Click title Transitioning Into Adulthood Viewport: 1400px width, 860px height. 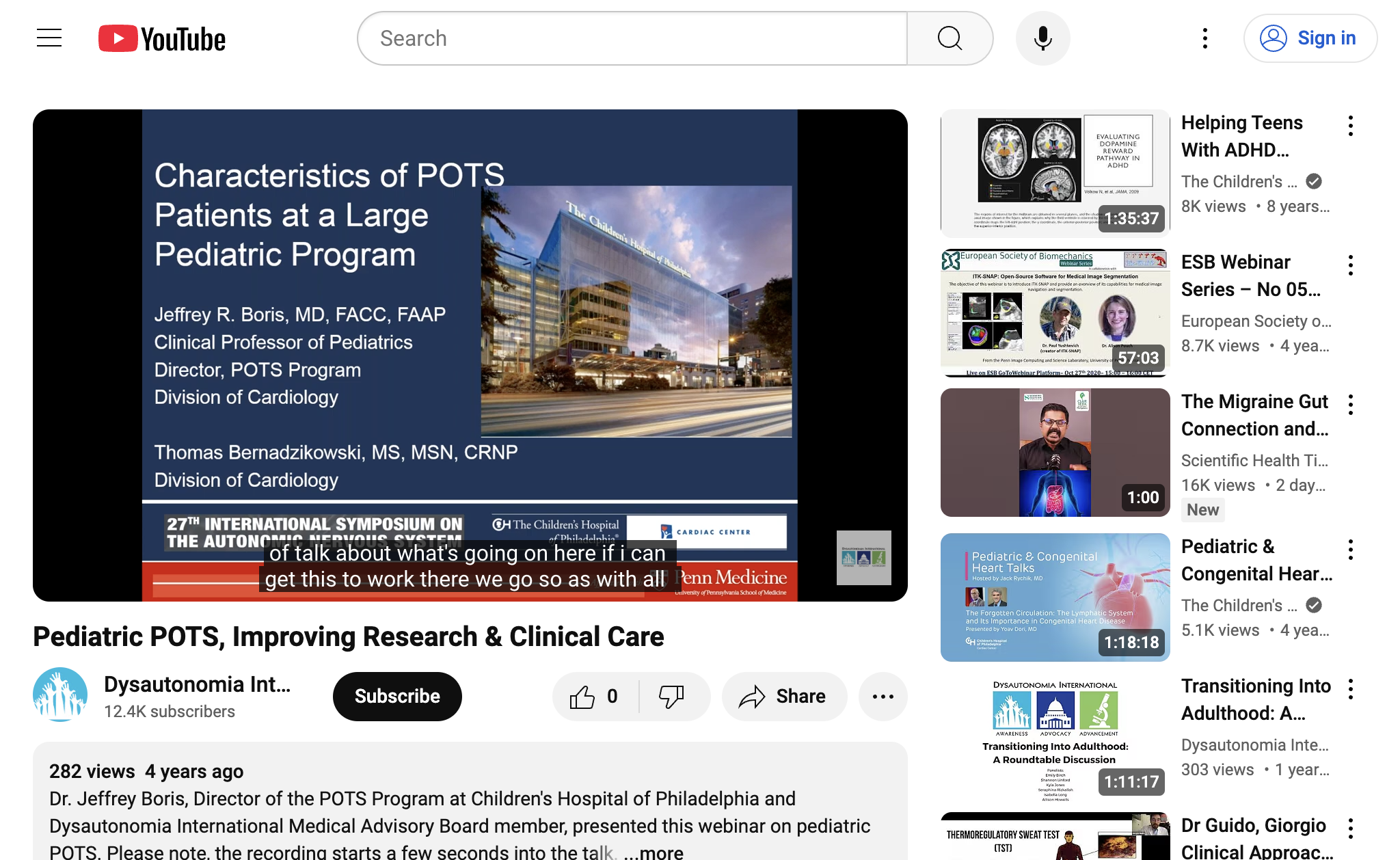point(1256,699)
